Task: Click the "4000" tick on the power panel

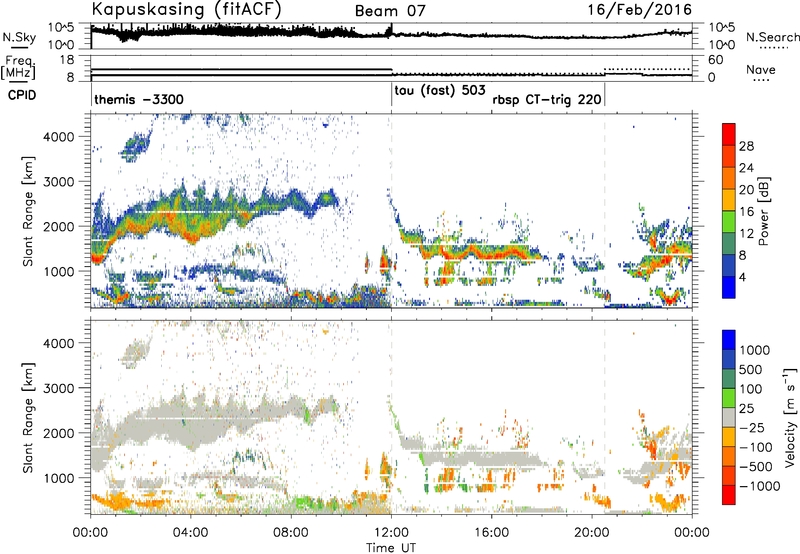Action: (59, 137)
